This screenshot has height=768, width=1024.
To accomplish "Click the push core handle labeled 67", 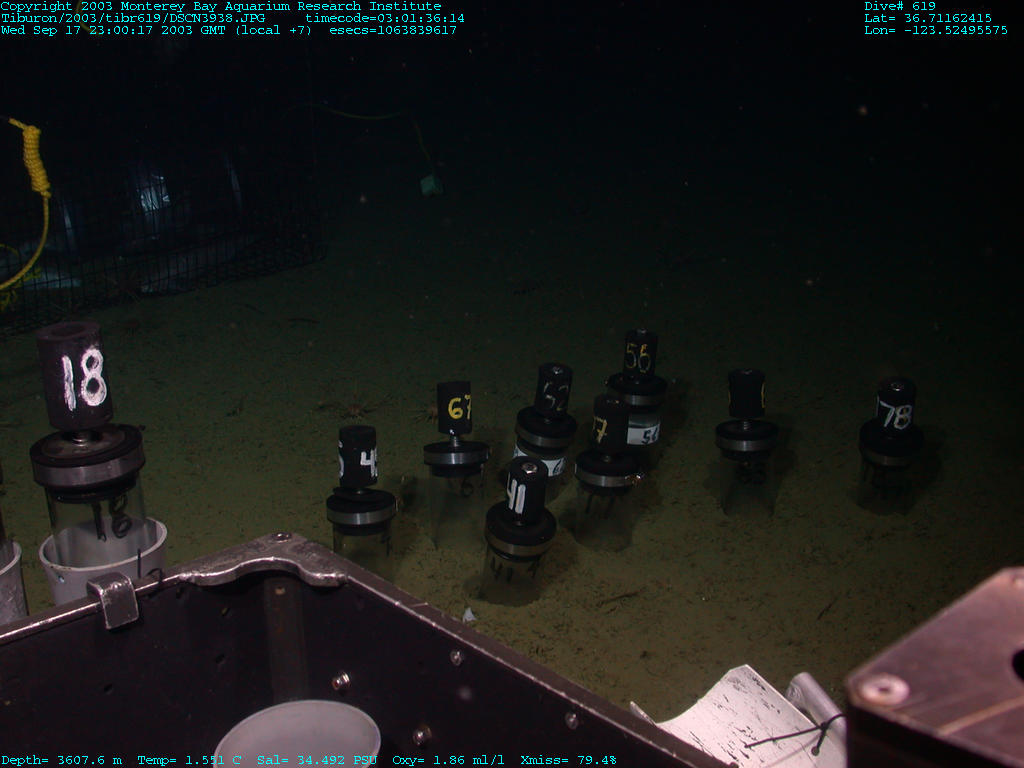I will pyautogui.click(x=455, y=408).
